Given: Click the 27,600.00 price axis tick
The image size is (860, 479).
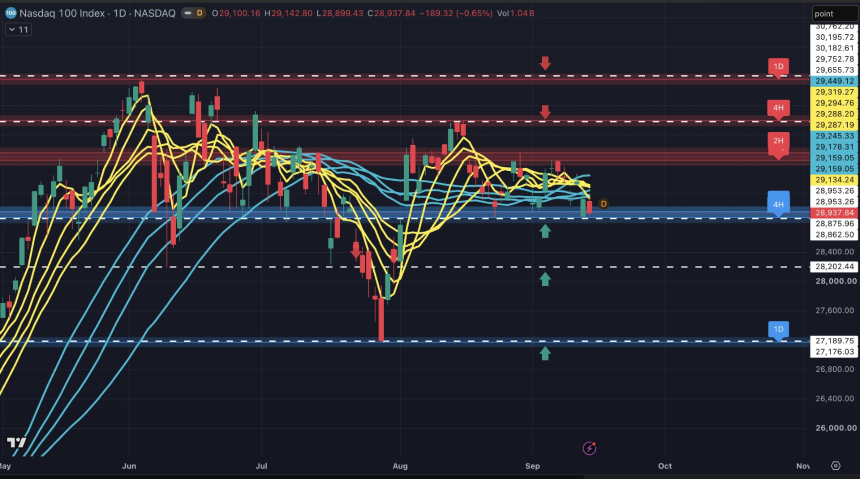Looking at the screenshot, I should point(834,311).
